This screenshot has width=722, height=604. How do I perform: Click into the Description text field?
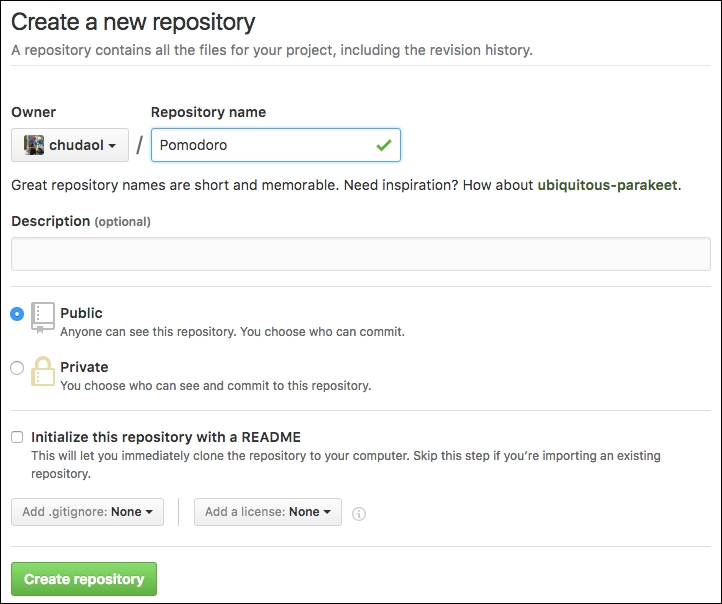pos(361,254)
